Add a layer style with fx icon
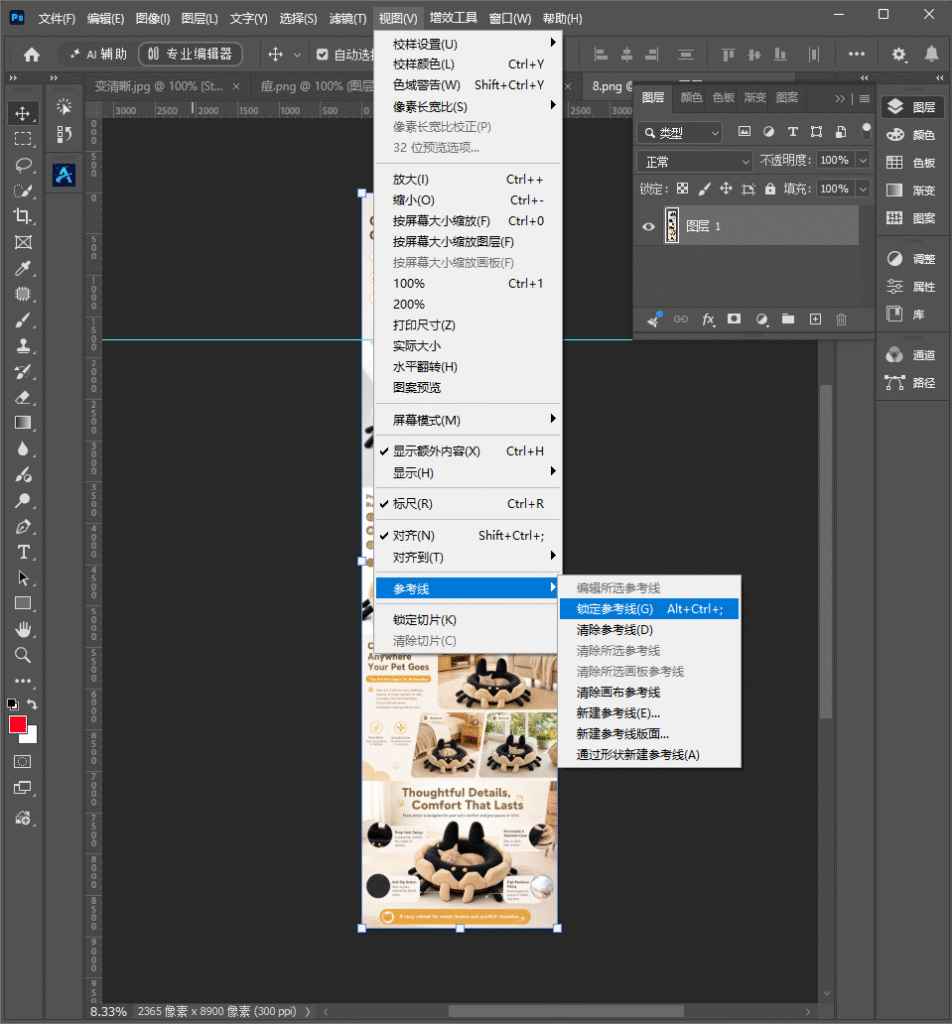The image size is (952, 1024). pos(708,319)
